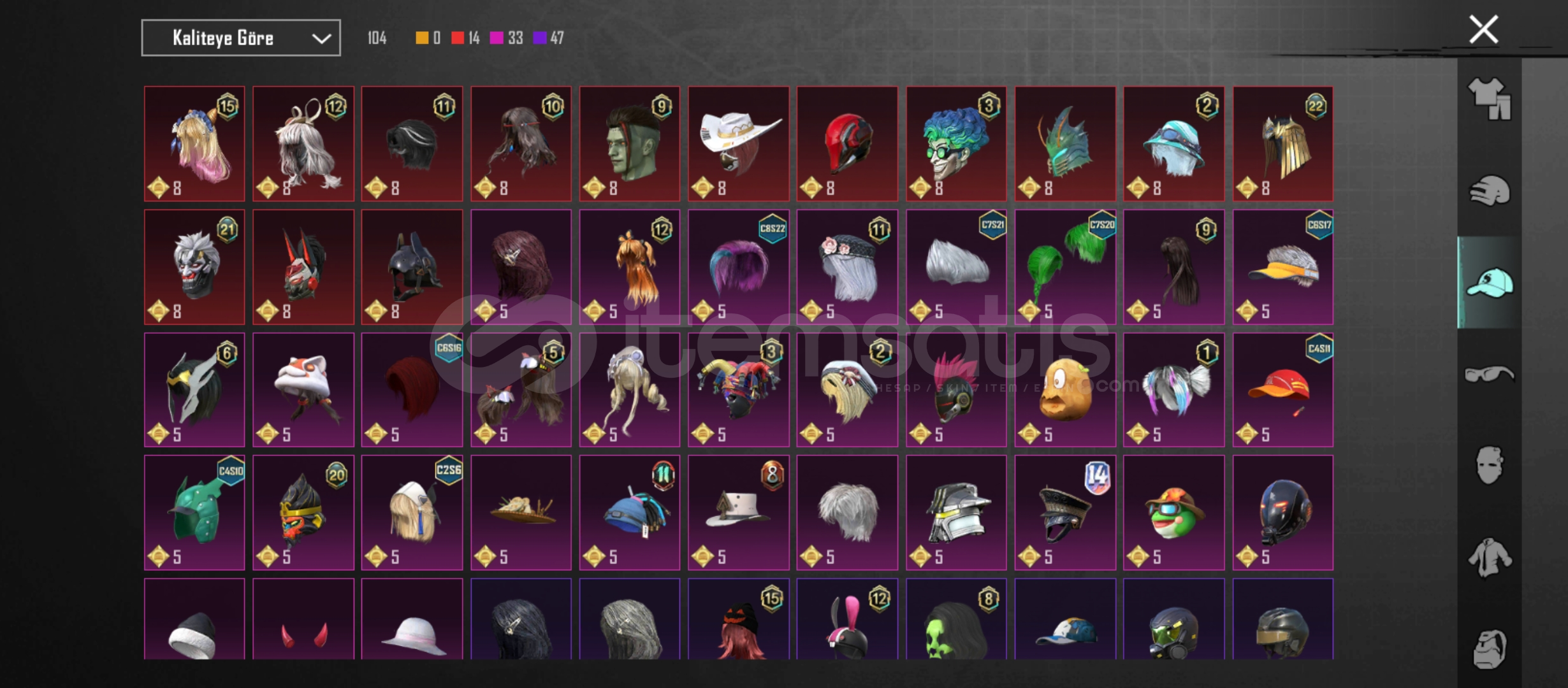Viewport: 1568px width, 688px height.
Task: Open the outfits category icon in sidebar
Action: point(1490,99)
